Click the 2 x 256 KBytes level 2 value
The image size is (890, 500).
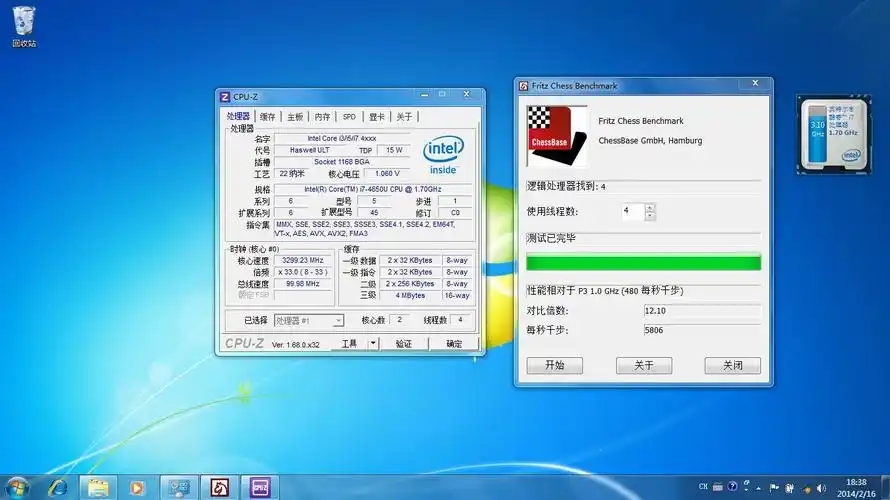[410, 284]
